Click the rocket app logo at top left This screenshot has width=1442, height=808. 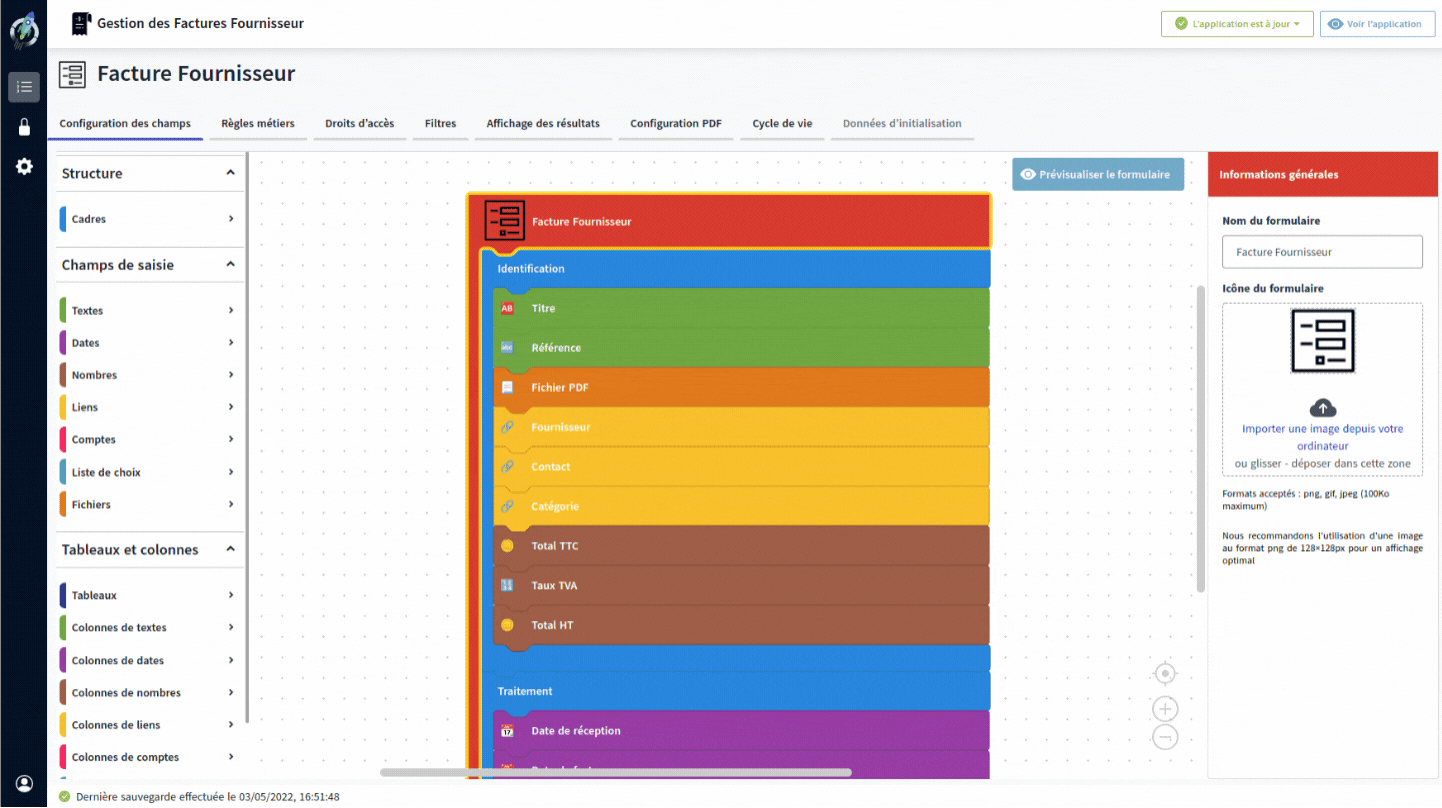pos(24,30)
